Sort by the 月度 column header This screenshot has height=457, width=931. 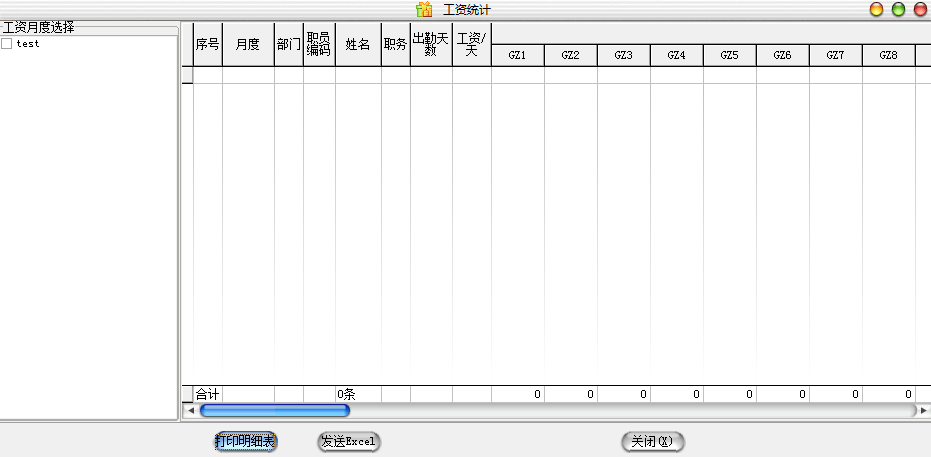pyautogui.click(x=248, y=45)
